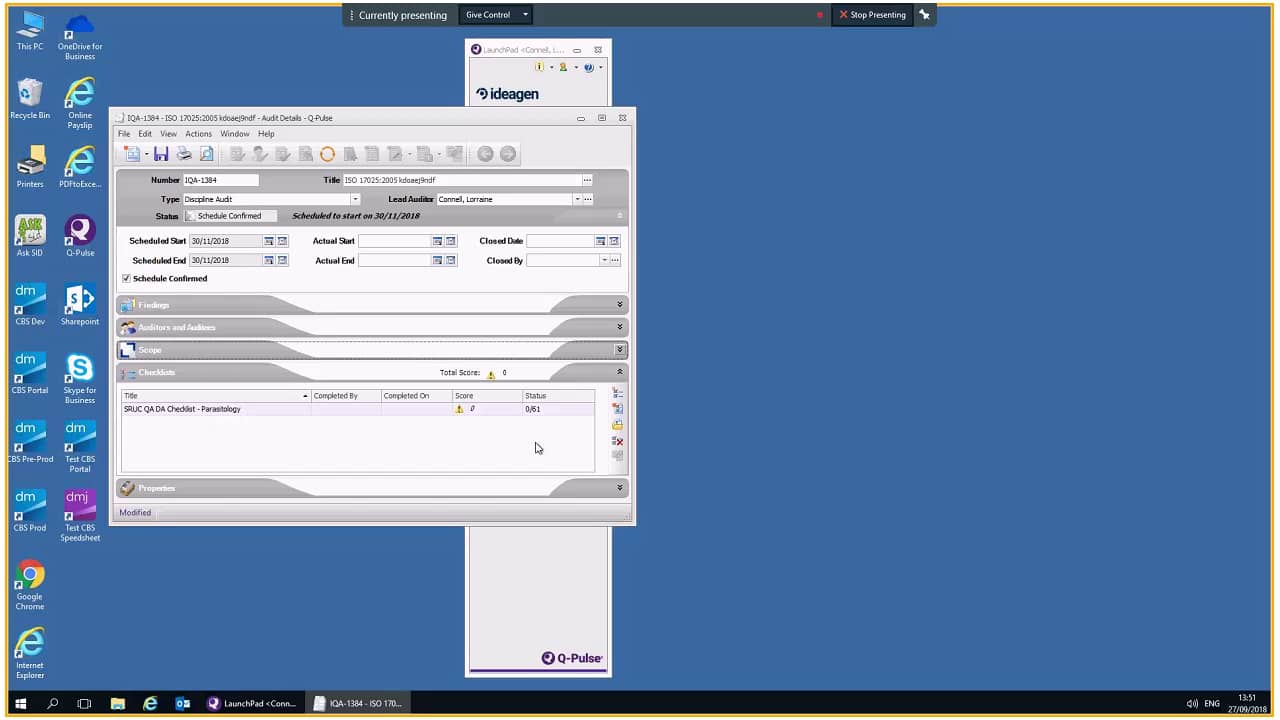Image resolution: width=1280 pixels, height=720 pixels.
Task: Click the Actual Start date field
Action: click(394, 241)
